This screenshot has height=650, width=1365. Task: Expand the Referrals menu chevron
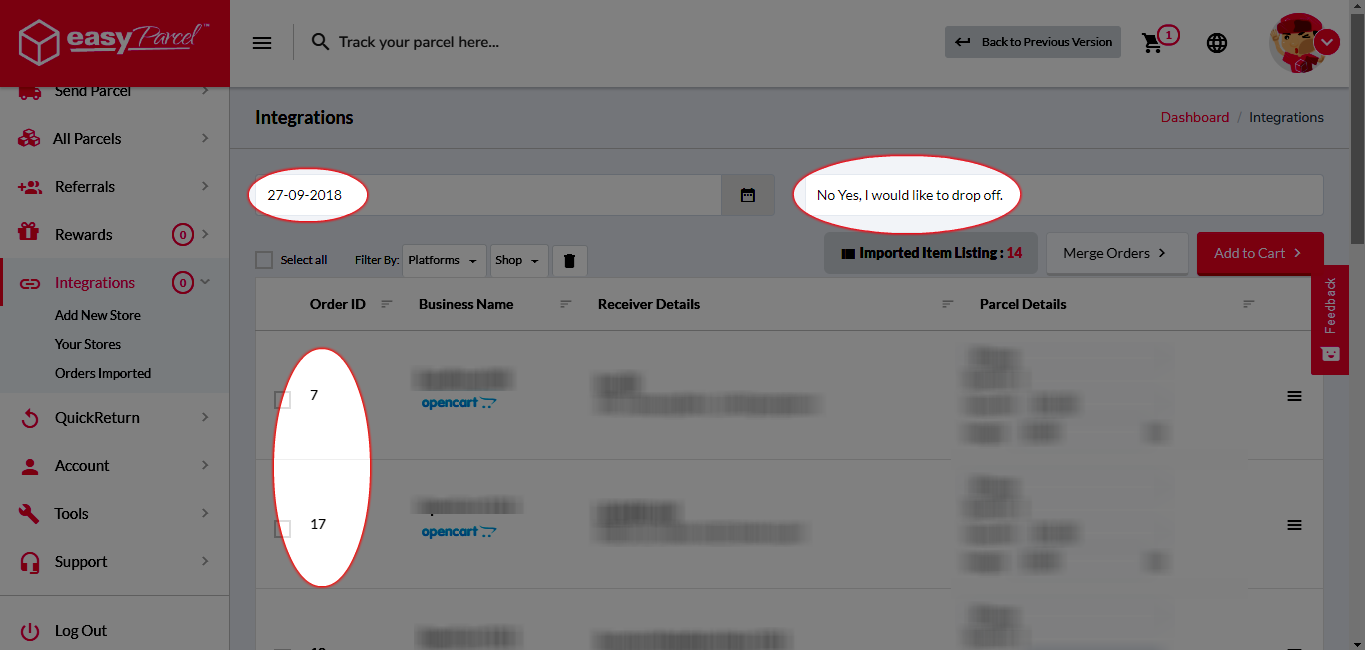(x=205, y=186)
